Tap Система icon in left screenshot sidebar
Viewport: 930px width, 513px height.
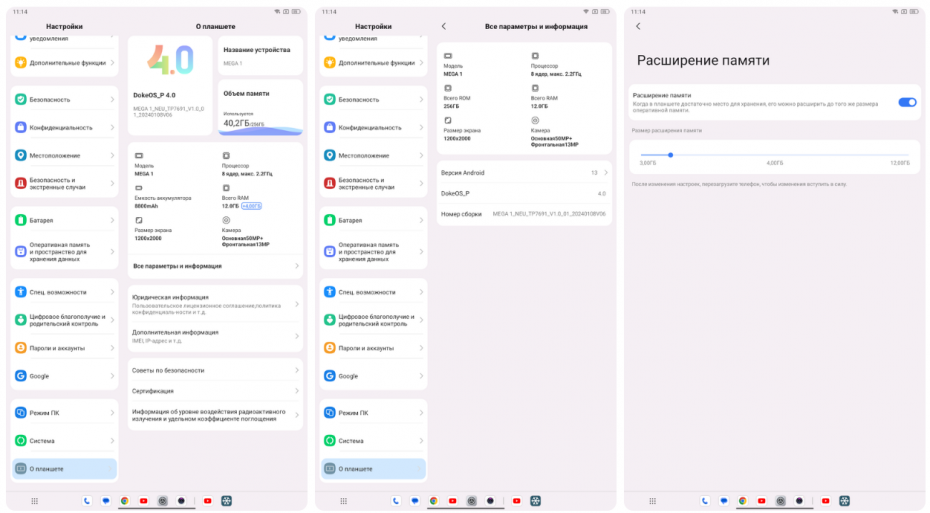click(x=21, y=441)
